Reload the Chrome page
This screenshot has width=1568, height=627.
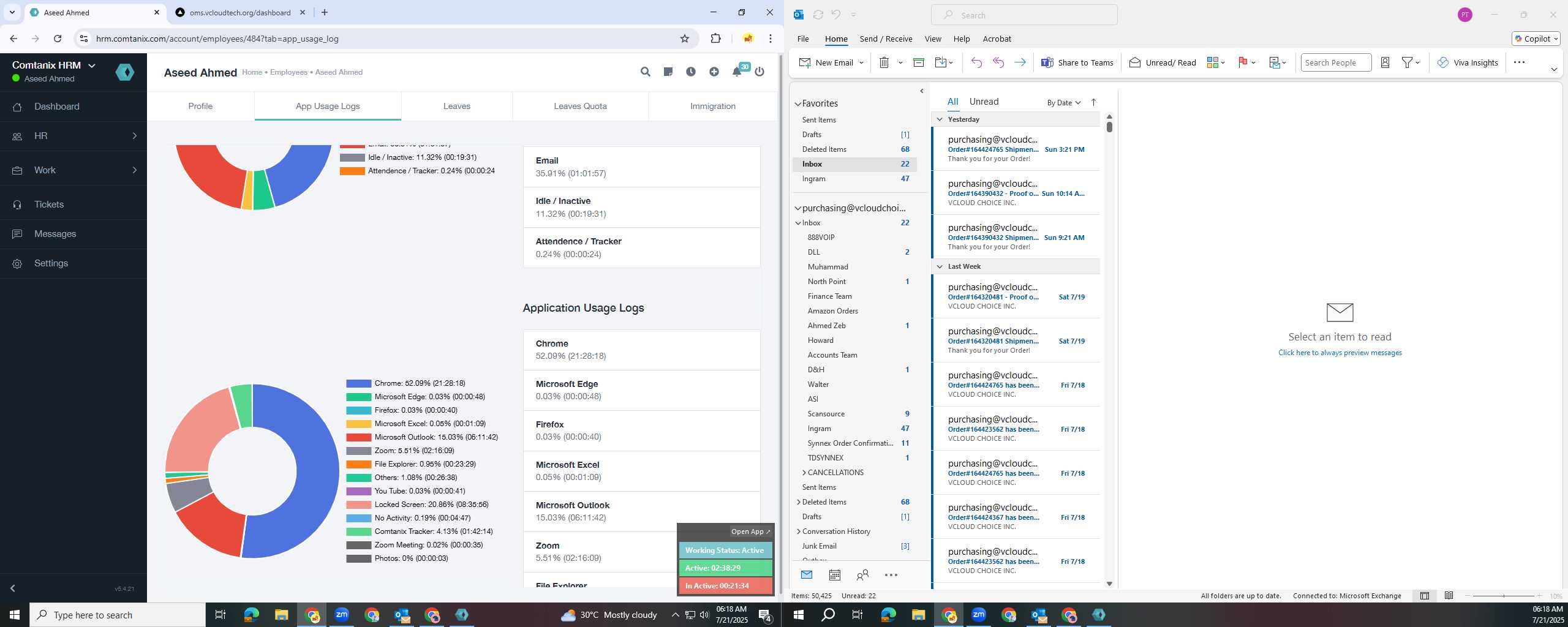click(x=58, y=39)
